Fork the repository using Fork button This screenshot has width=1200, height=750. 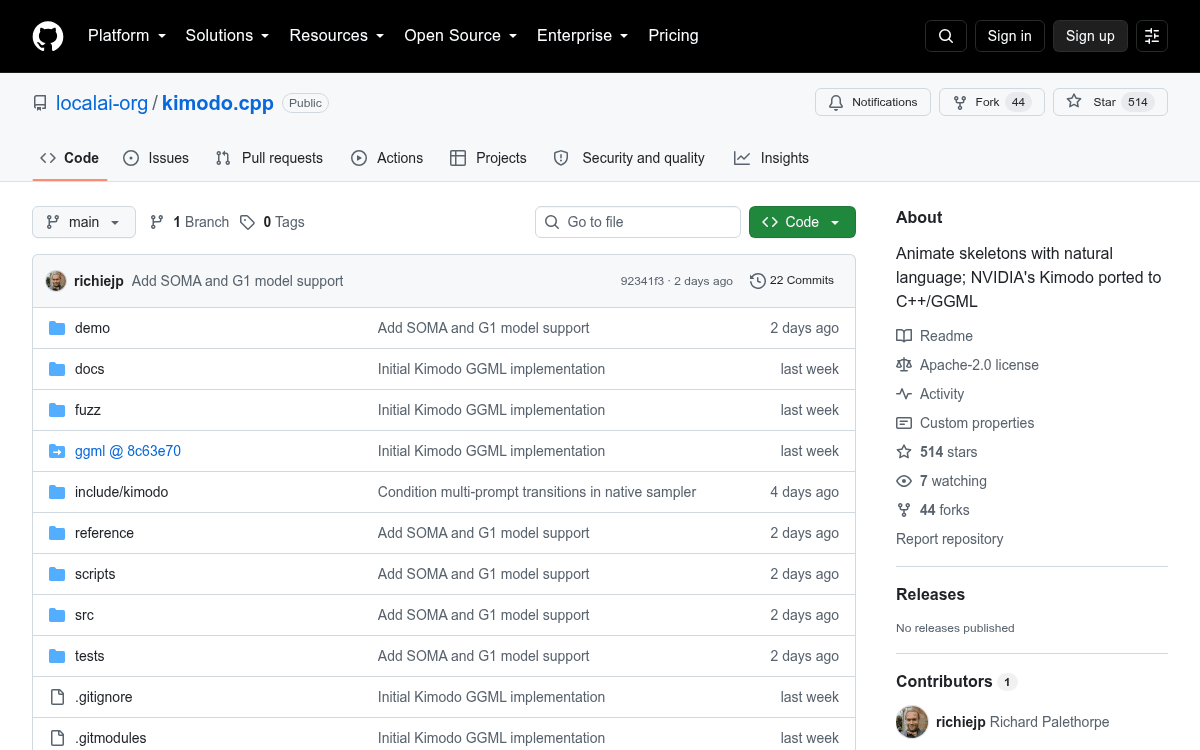(991, 102)
